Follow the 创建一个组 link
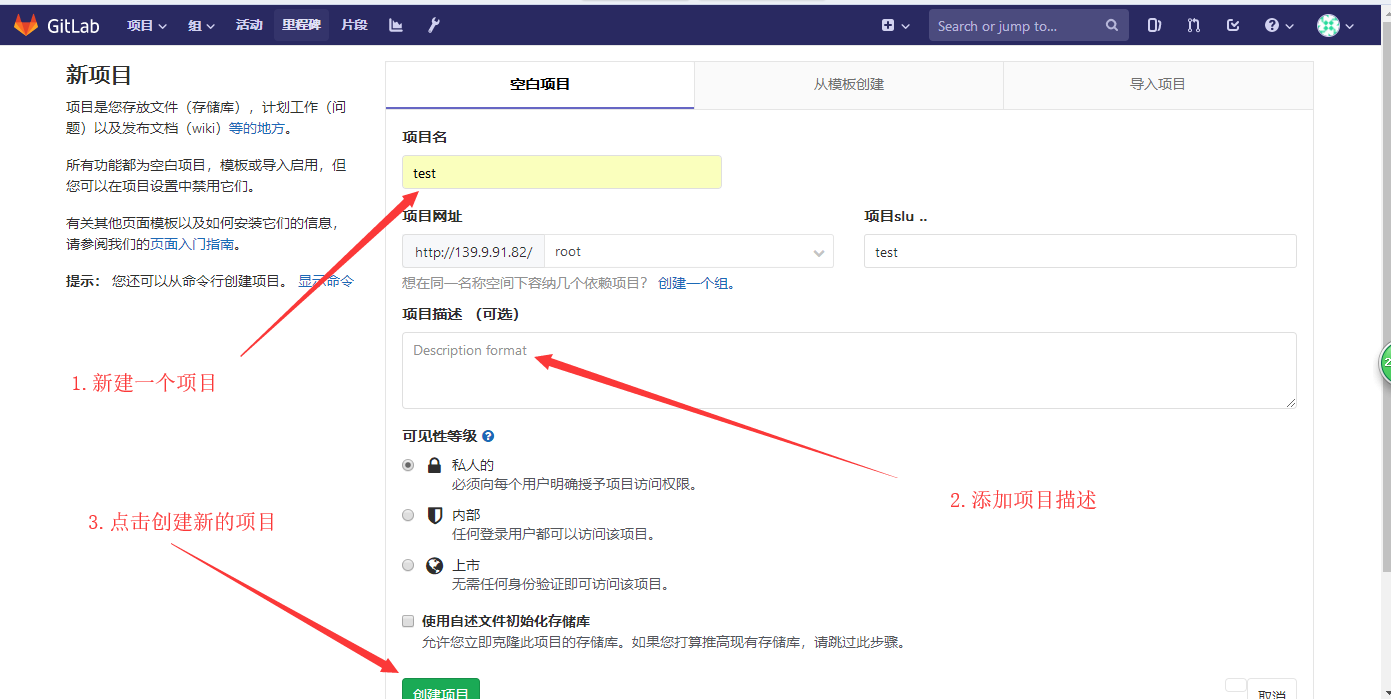Image resolution: width=1391 pixels, height=699 pixels. click(696, 283)
